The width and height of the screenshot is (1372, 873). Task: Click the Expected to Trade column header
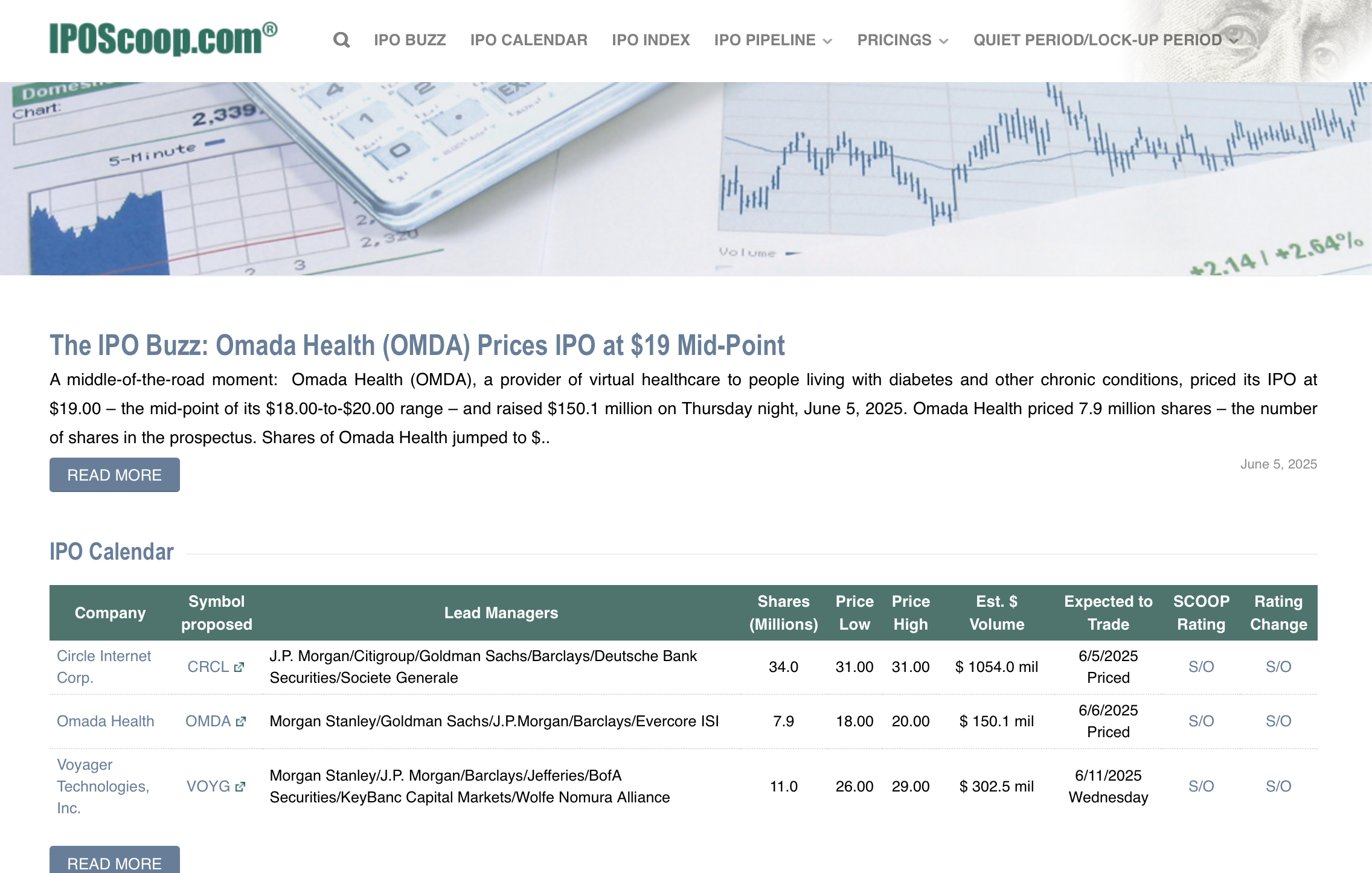(x=1109, y=613)
